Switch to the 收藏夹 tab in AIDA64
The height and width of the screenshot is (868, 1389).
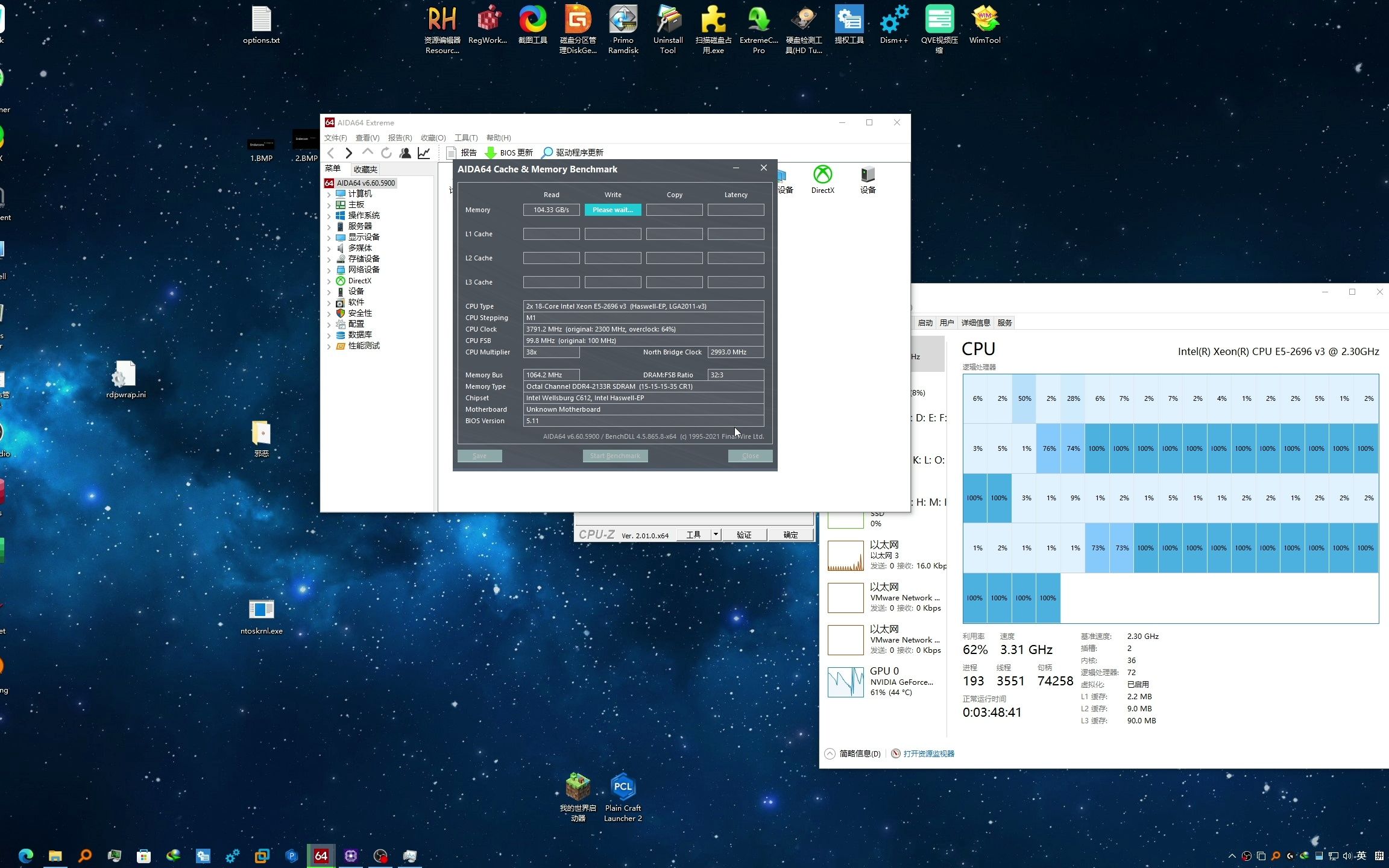click(365, 169)
